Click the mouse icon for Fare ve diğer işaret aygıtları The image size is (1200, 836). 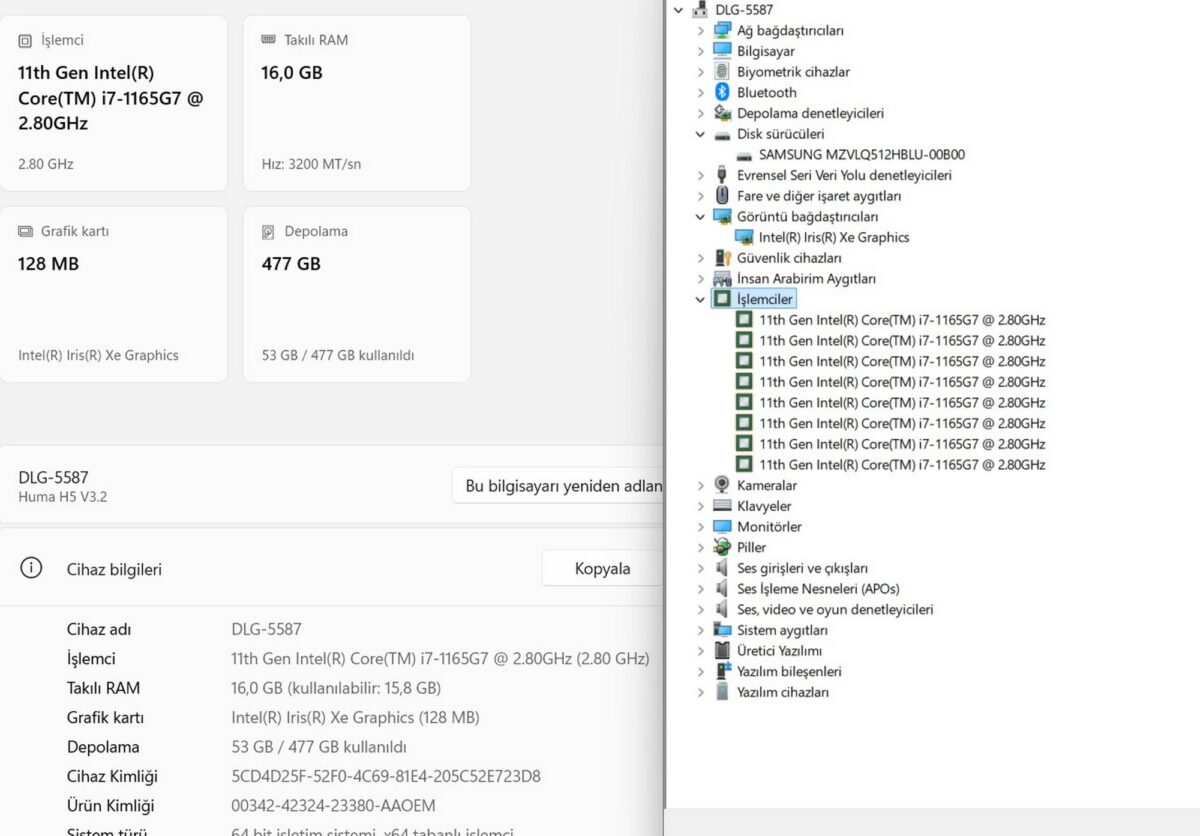tap(722, 196)
